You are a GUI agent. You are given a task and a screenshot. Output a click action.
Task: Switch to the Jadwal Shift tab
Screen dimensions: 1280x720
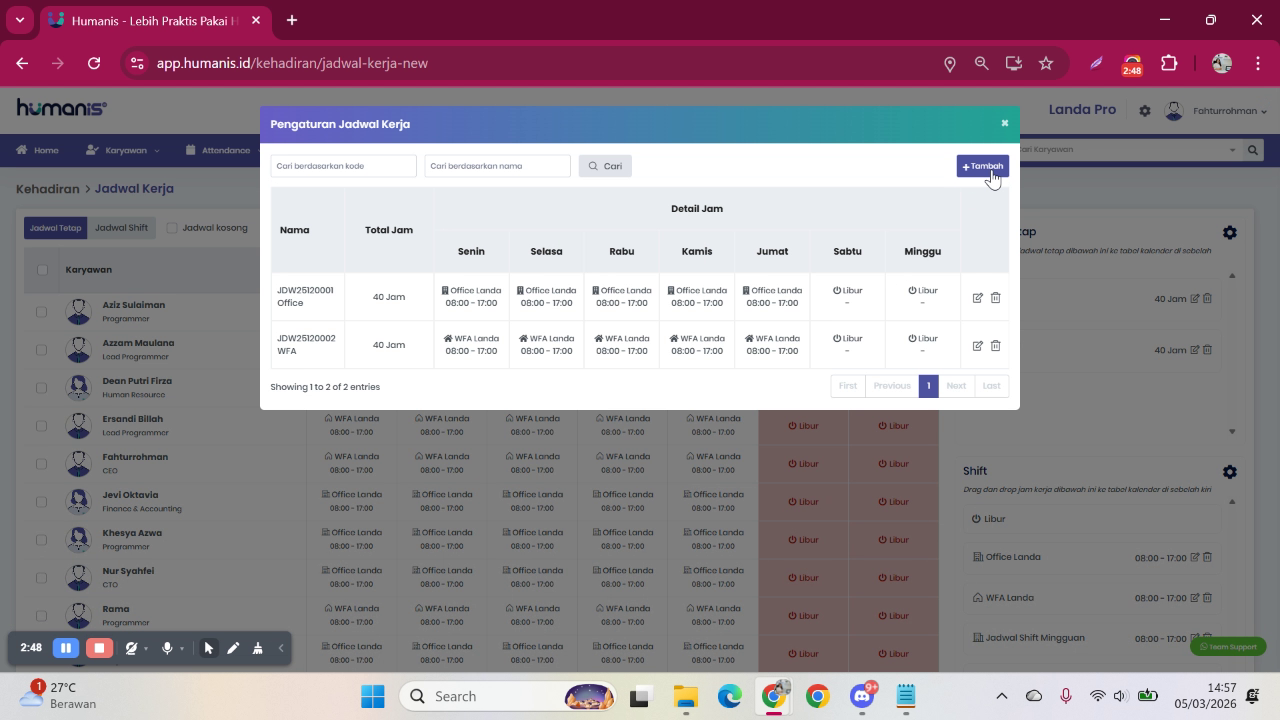(121, 228)
